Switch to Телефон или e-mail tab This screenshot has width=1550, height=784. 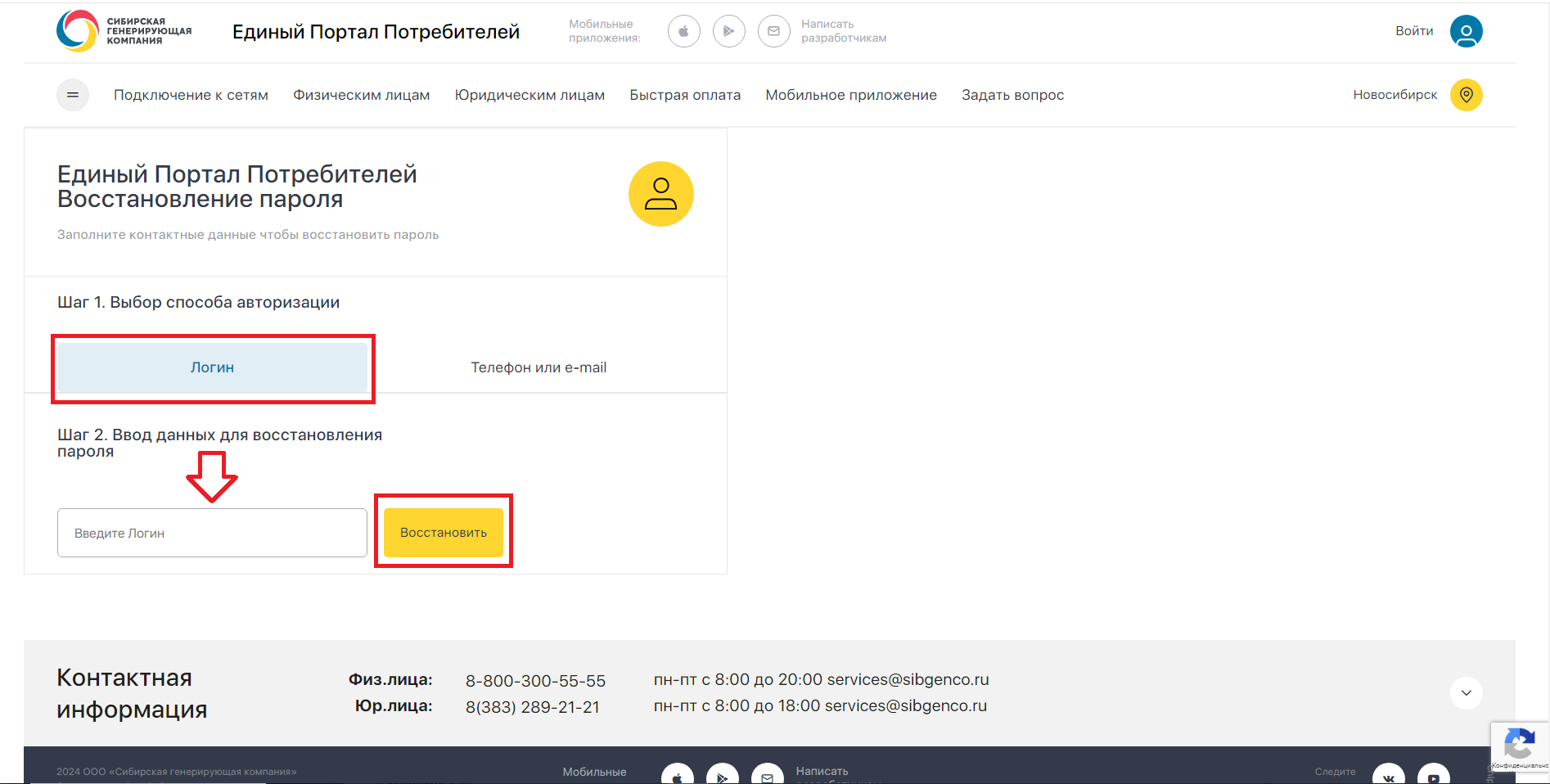click(538, 368)
